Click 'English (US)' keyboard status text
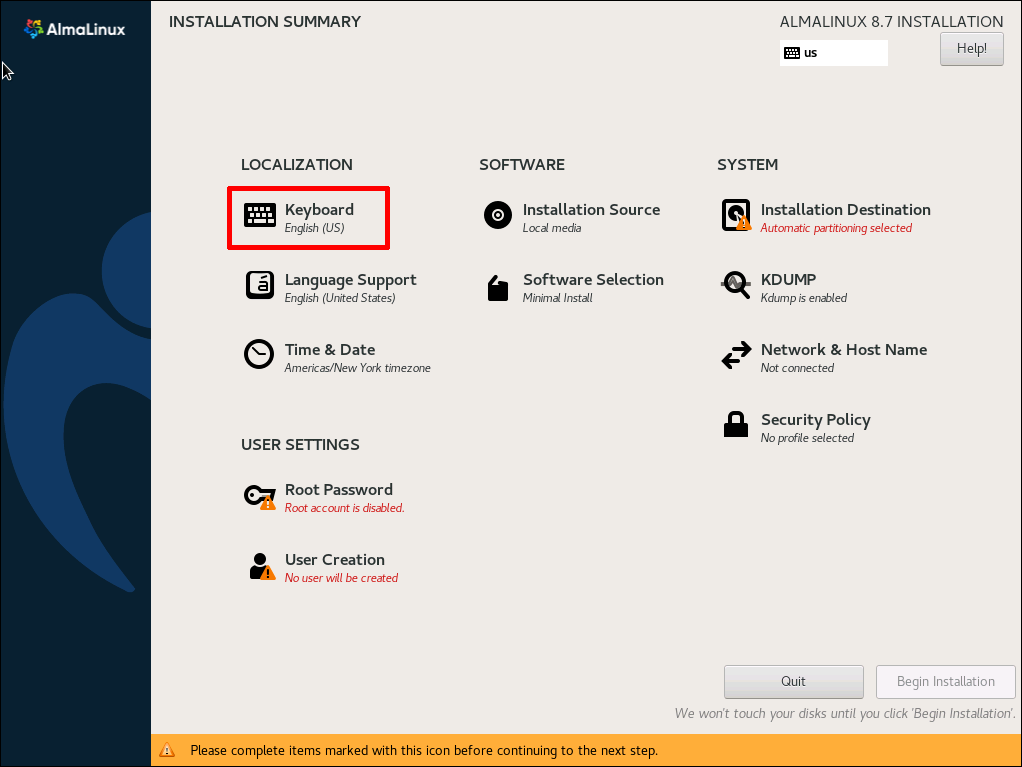This screenshot has width=1022, height=767. coord(314,228)
